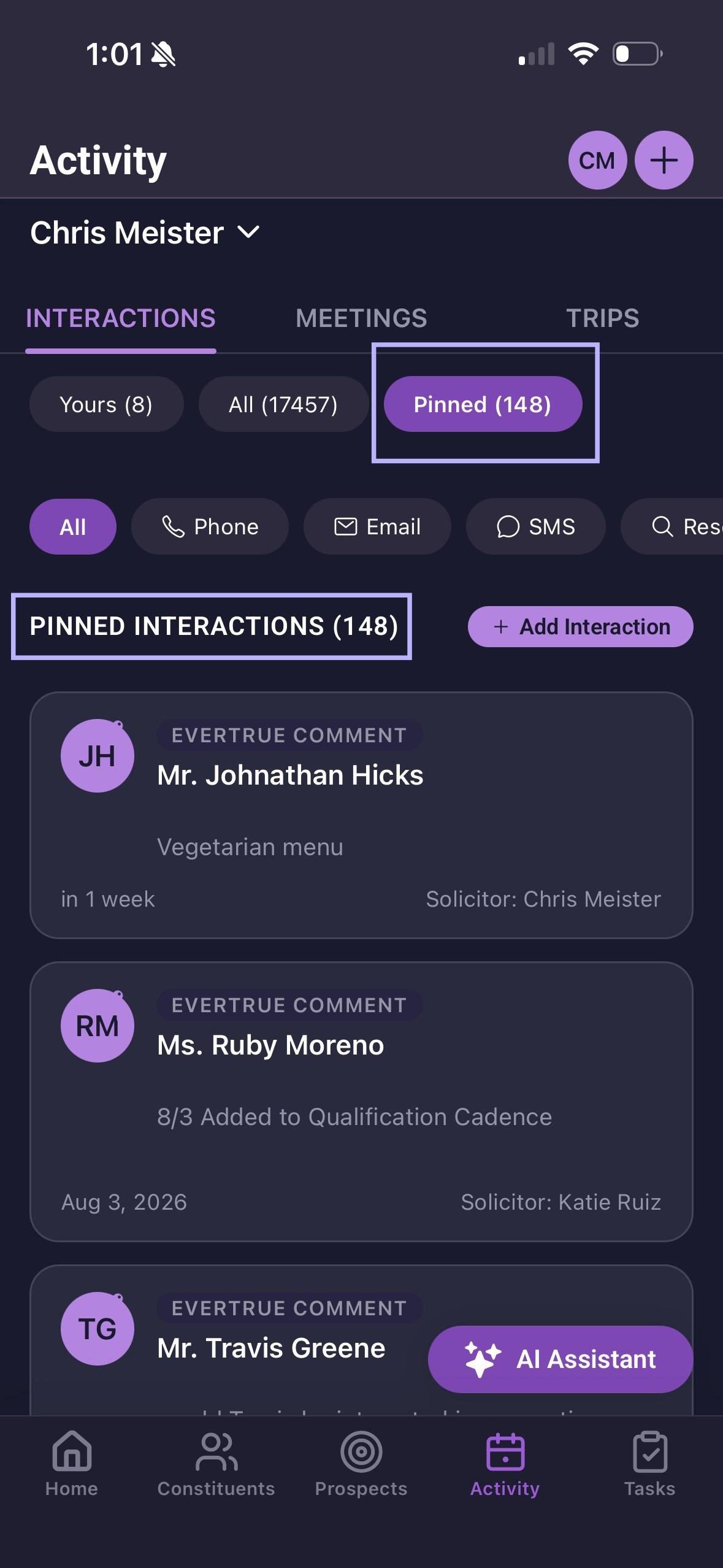Image resolution: width=723 pixels, height=1568 pixels.
Task: Open the CM profile avatar
Action: (597, 160)
